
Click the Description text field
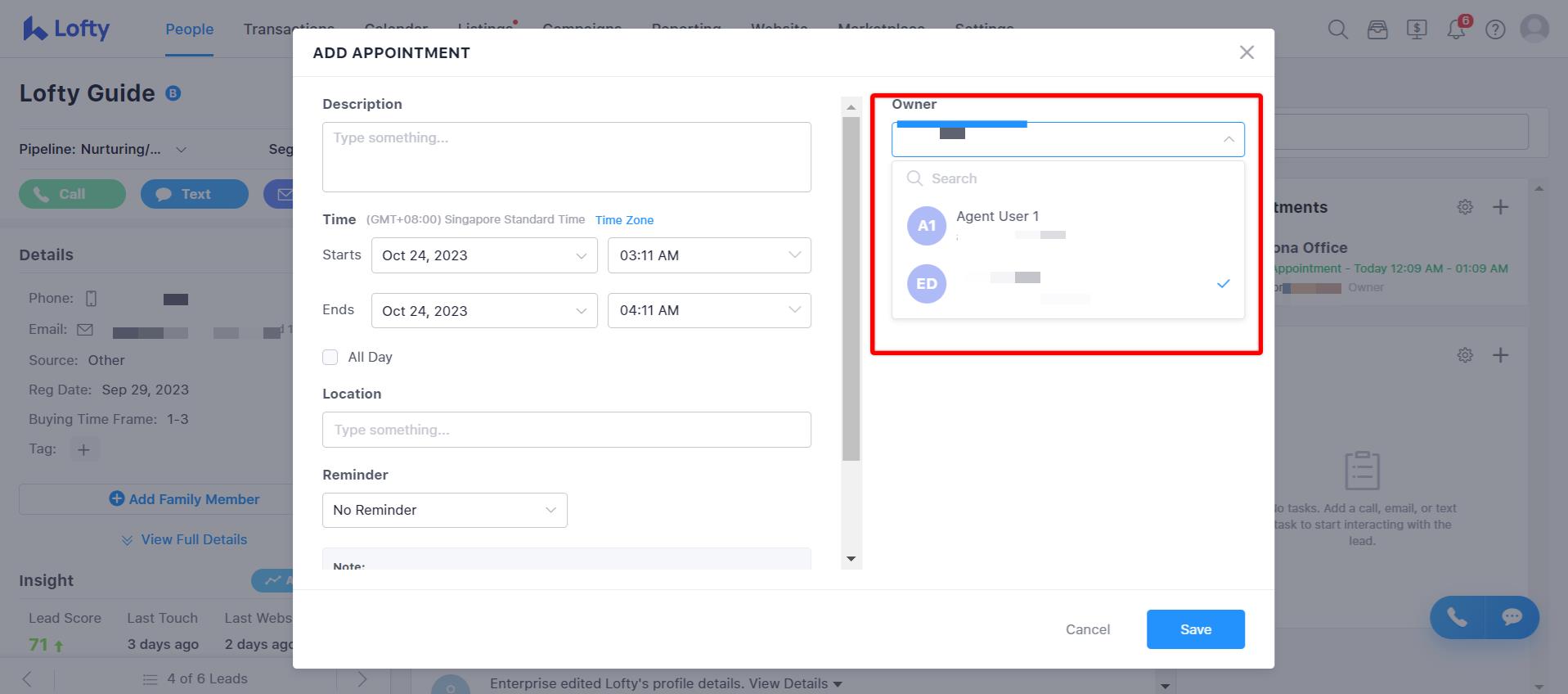[x=566, y=157]
